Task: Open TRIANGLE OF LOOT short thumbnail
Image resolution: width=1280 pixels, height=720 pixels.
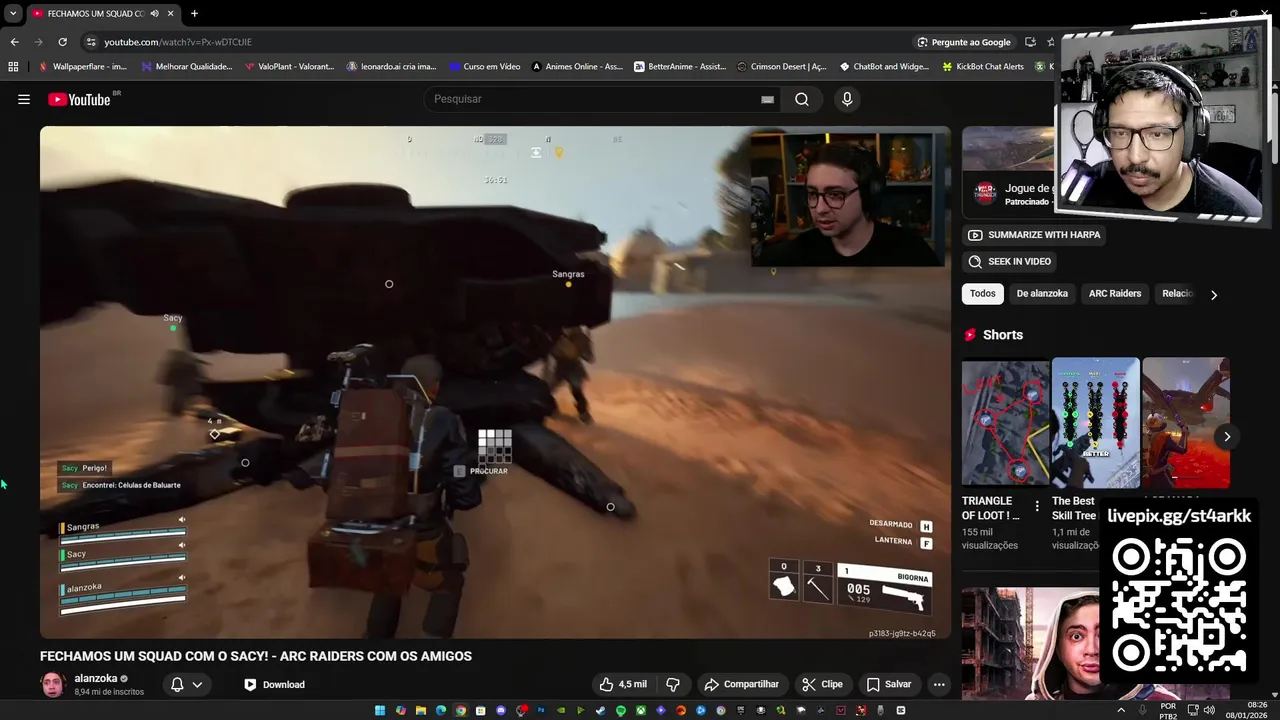Action: pos(1005,422)
